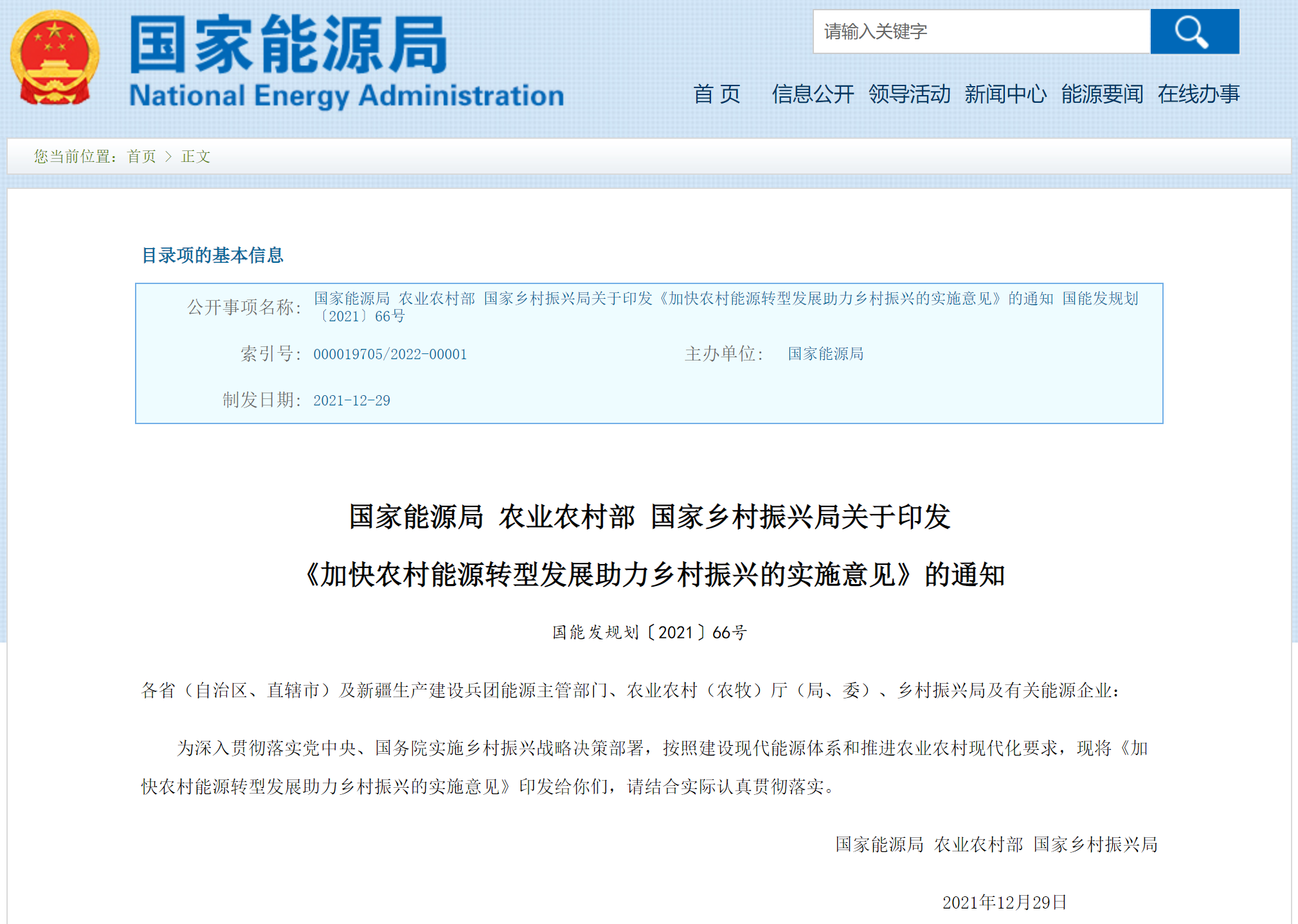
Task: Open the 新闻中心 navigation item
Action: (1005, 94)
